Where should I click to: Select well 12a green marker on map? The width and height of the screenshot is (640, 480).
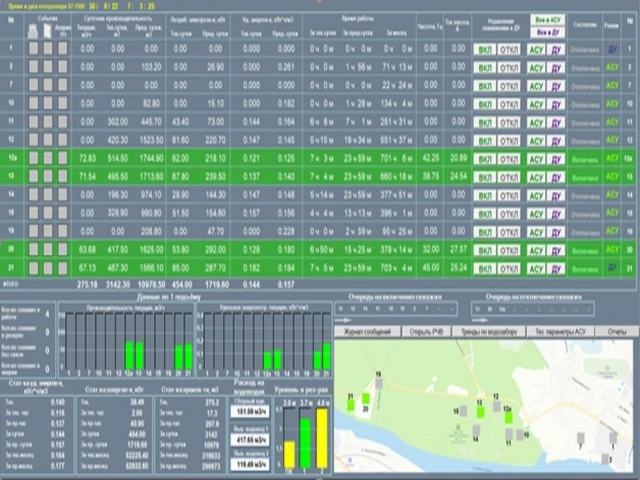(x=509, y=418)
